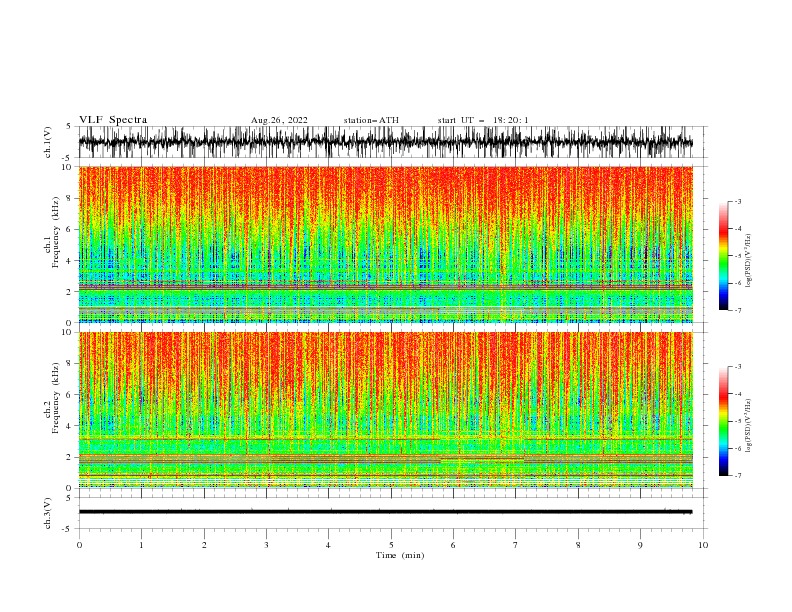792x612 pixels.
Task: Select the ch.2 "Frequency (kHz)" axis label
Action: 56,397
